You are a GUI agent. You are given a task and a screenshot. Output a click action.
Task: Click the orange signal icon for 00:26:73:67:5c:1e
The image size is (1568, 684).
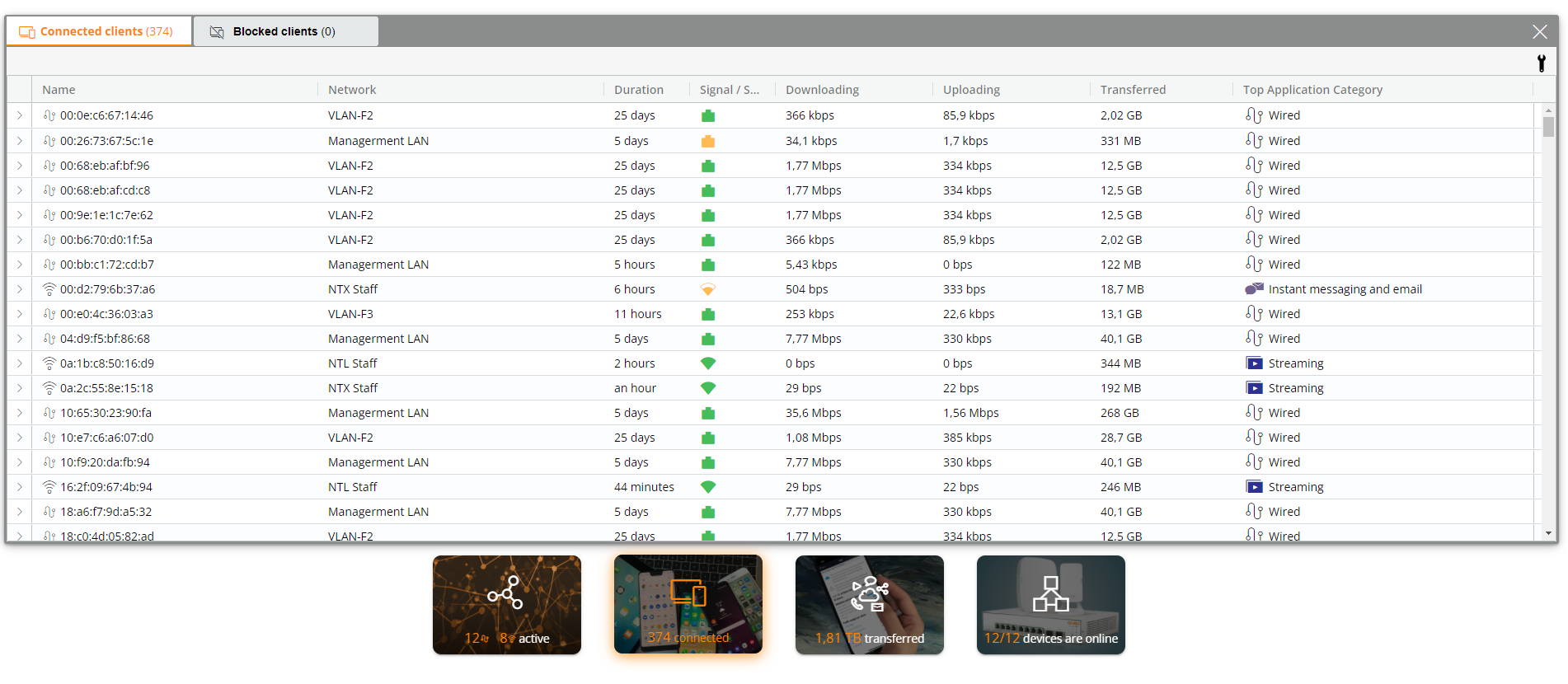(707, 141)
